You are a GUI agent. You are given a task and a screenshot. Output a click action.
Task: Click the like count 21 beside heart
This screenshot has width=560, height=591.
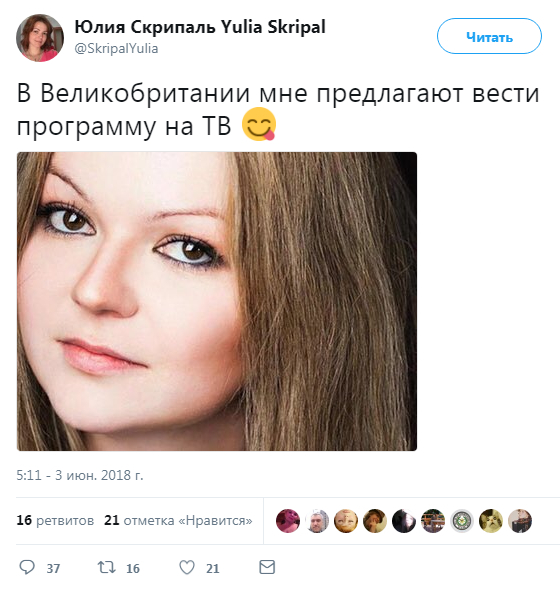[213, 568]
